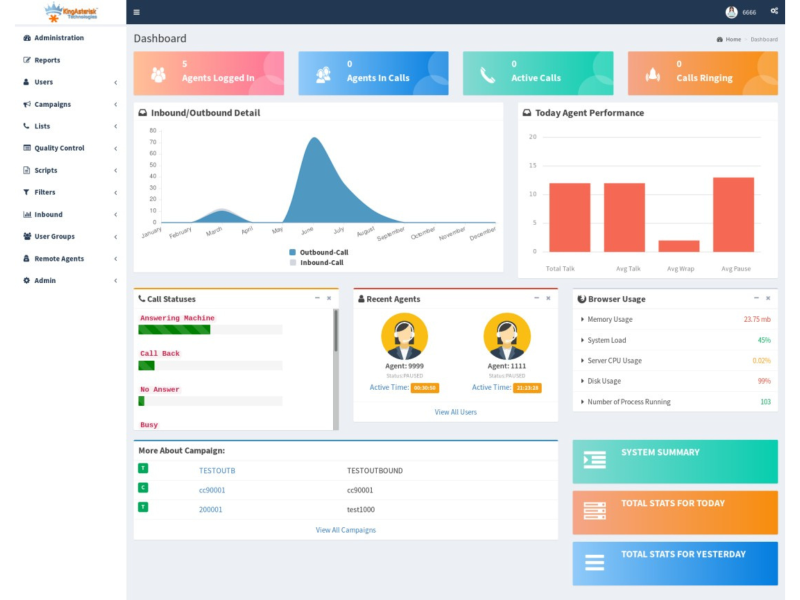
Task: Toggle the Inbound-Call legend series
Action: pyautogui.click(x=293, y=262)
